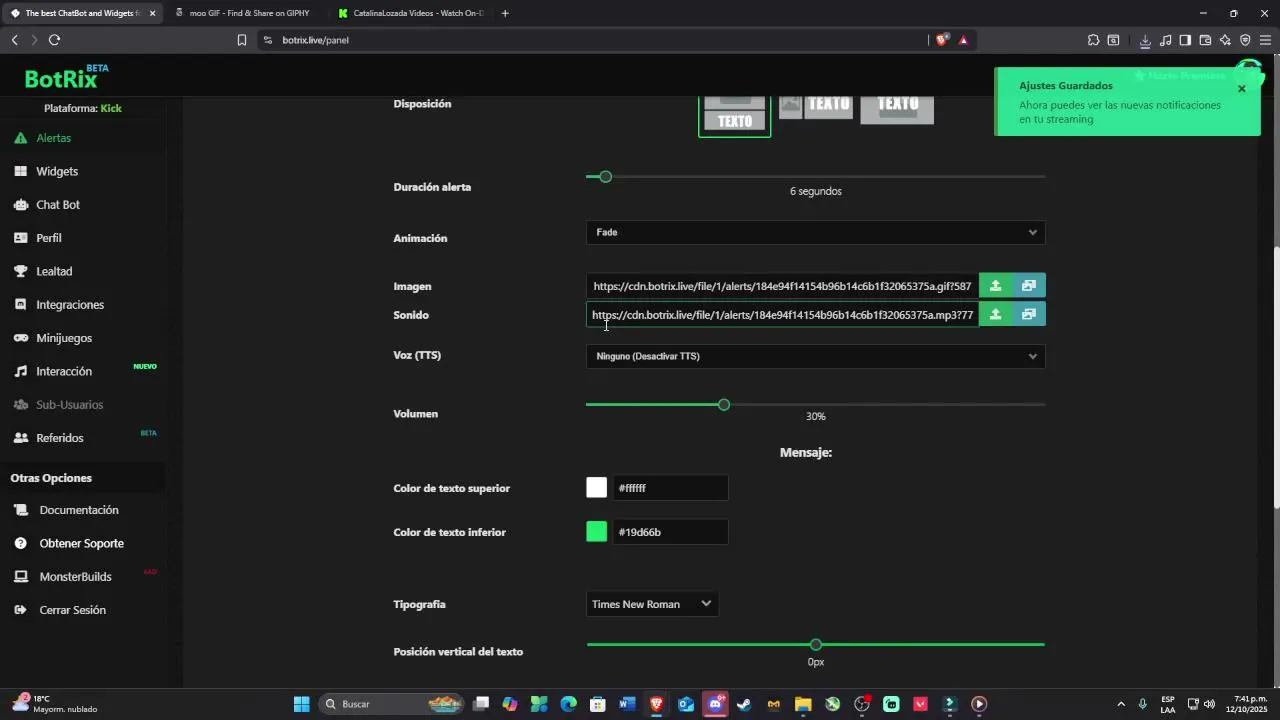Click the Interacción music note icon

point(20,371)
